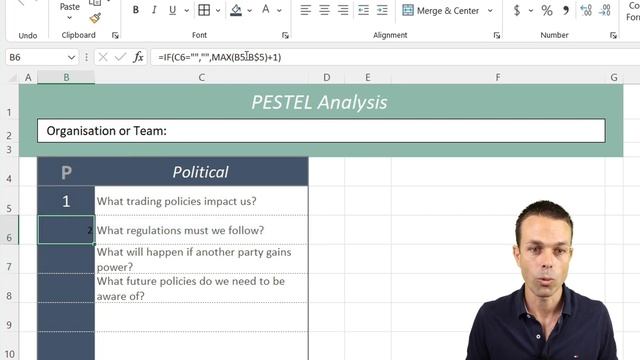This screenshot has height=360, width=640.
Task: Select the Political header cell
Action: [202, 172]
